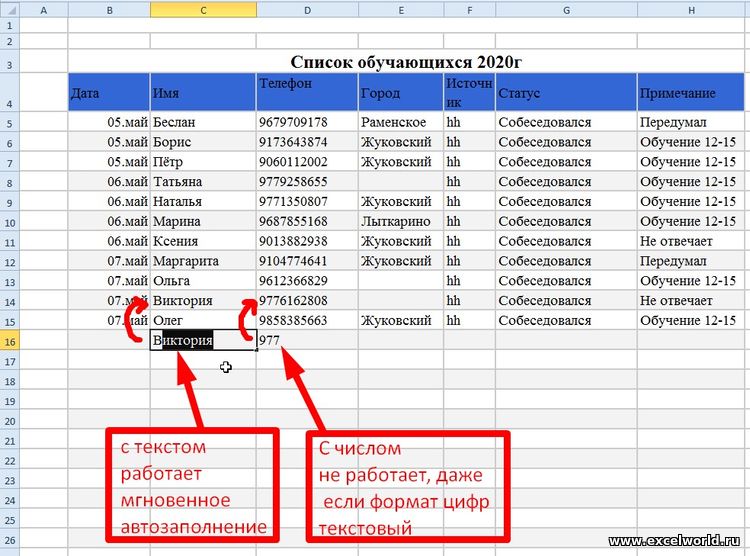Click the edited cell C16 with 'Виктория'
This screenshot has height=556, width=750.
(203, 340)
